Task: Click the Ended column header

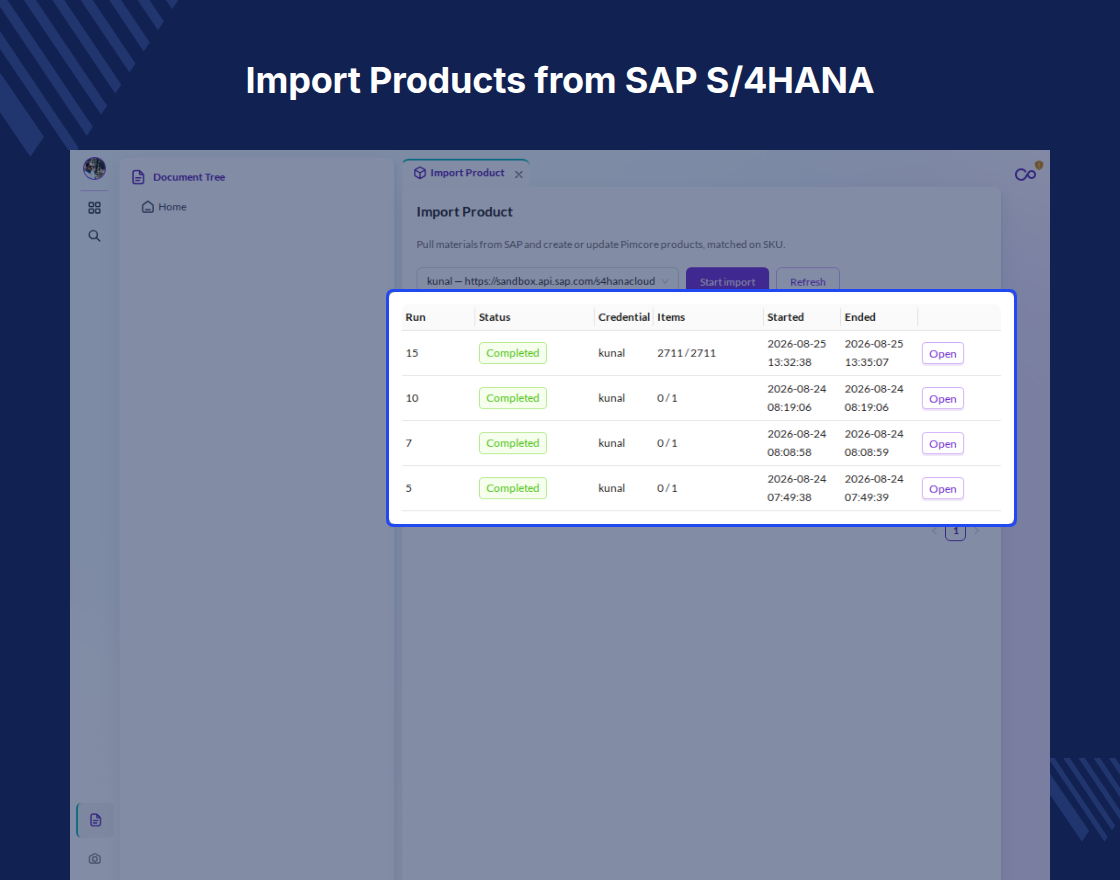Action: 859,317
